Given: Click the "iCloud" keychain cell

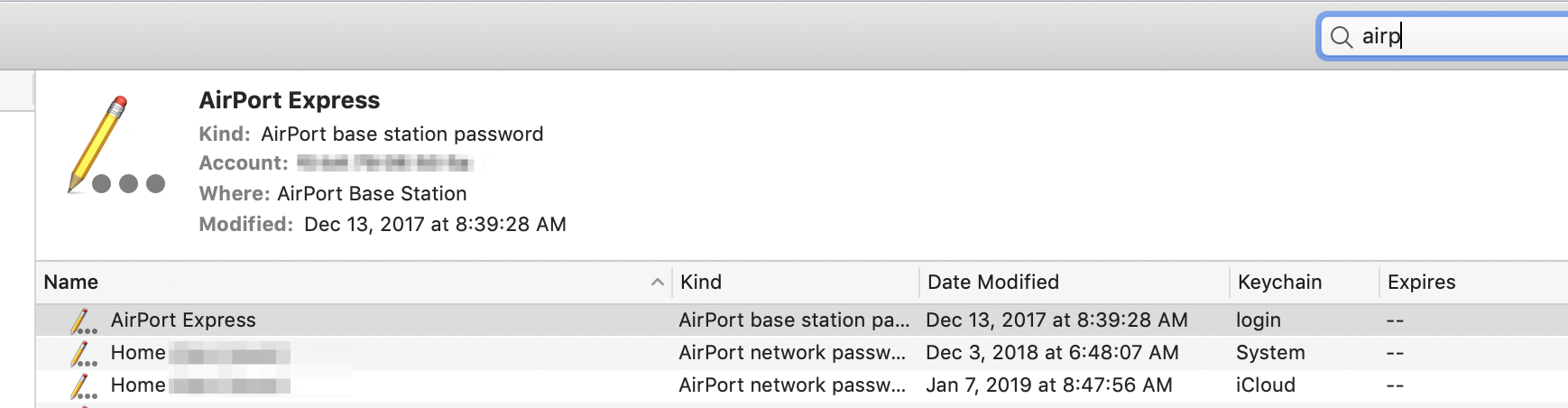Looking at the screenshot, I should point(1265,385).
